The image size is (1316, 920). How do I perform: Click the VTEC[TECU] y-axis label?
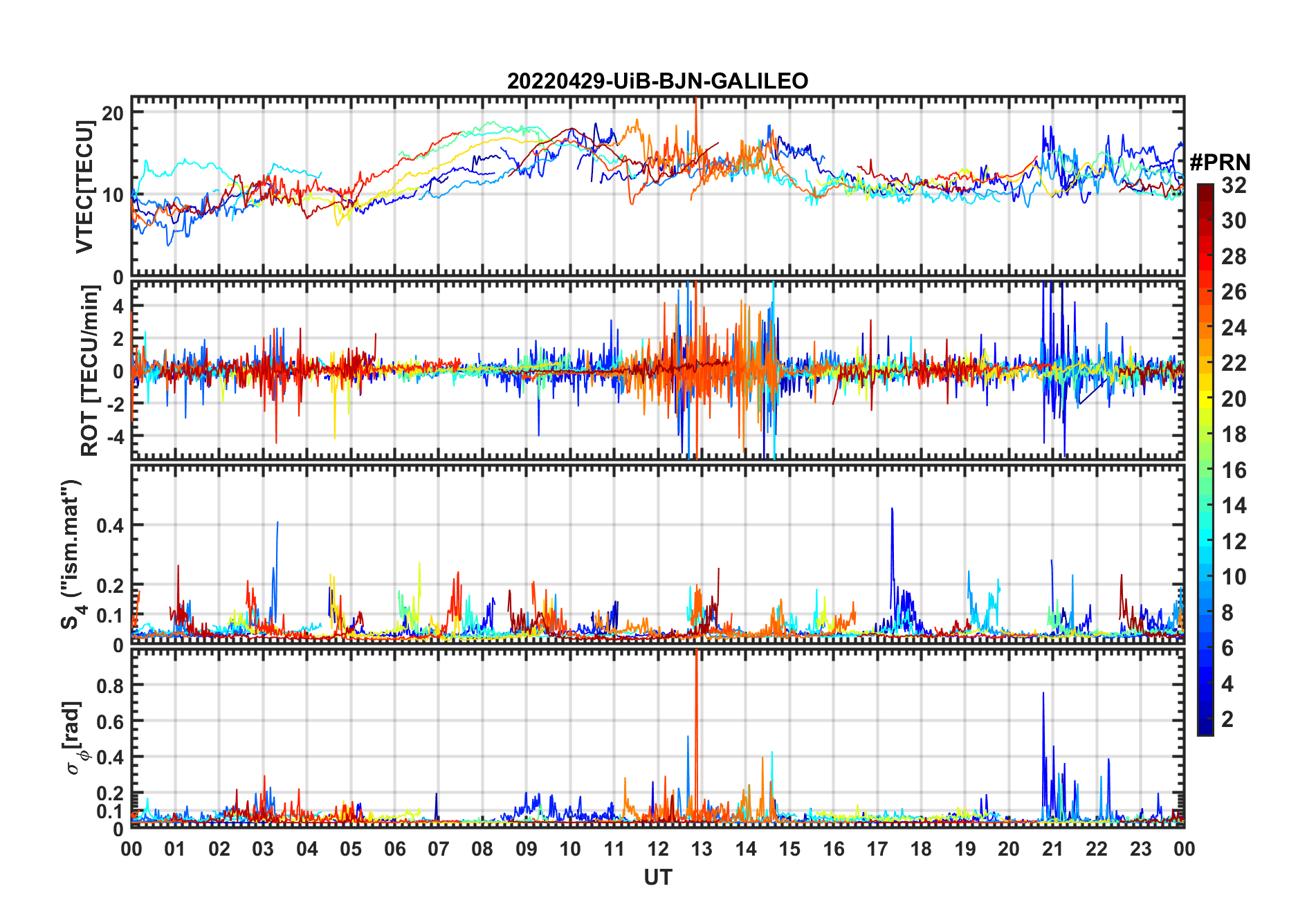pos(84,187)
